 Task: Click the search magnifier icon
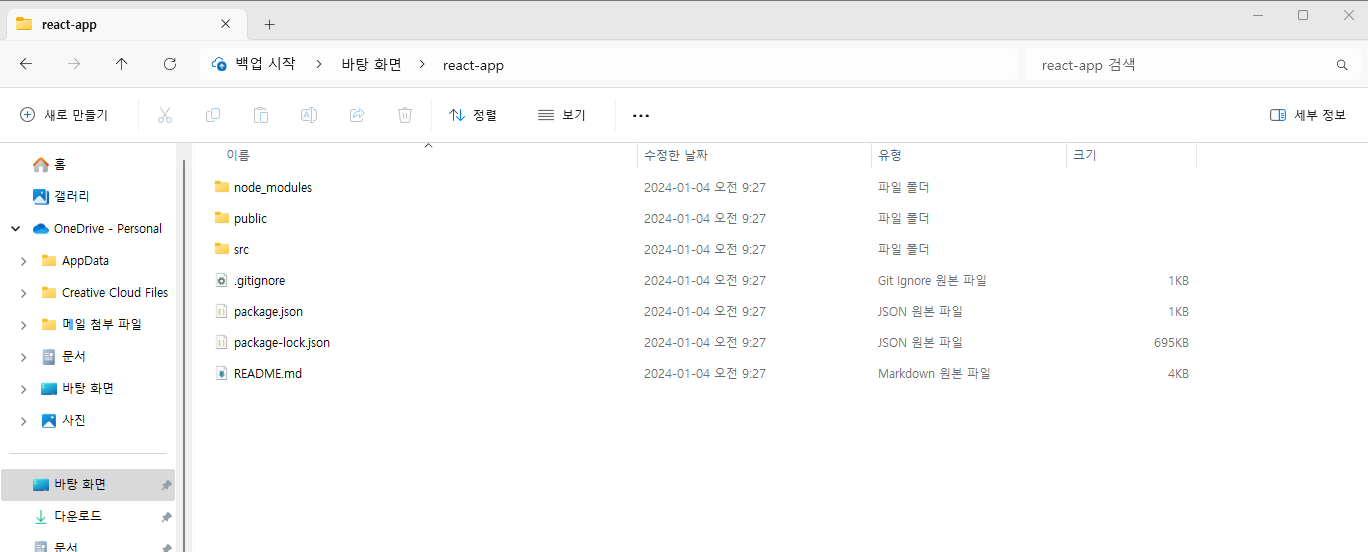[1342, 65]
